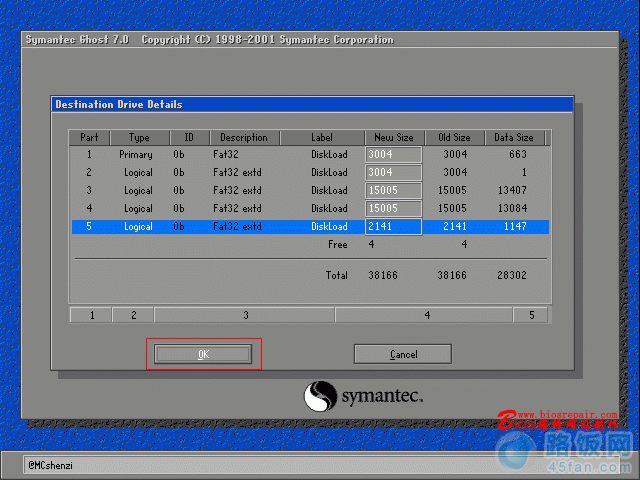Click old size 2141 in row 5
This screenshot has height=480, width=640.
(x=455, y=226)
